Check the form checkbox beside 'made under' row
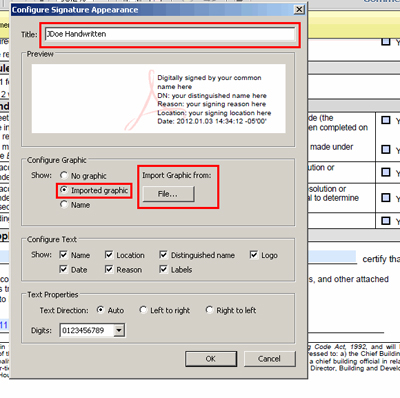This screenshot has height=398, width=400. 386,149
